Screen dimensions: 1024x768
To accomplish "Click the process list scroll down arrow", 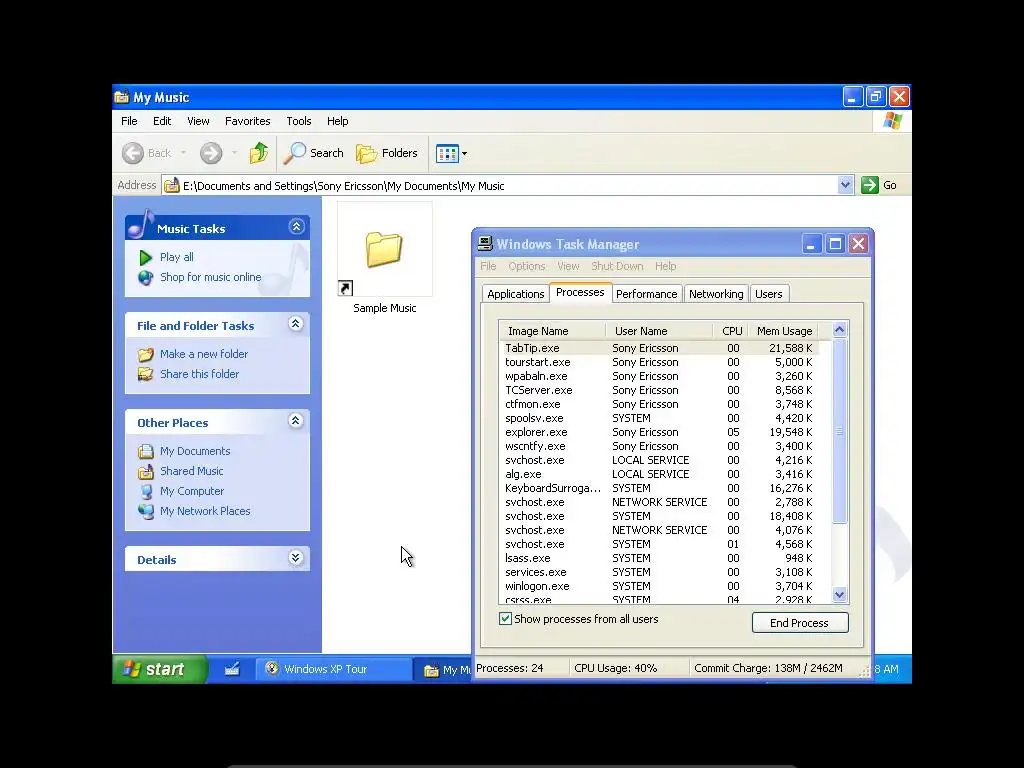I will coord(840,594).
